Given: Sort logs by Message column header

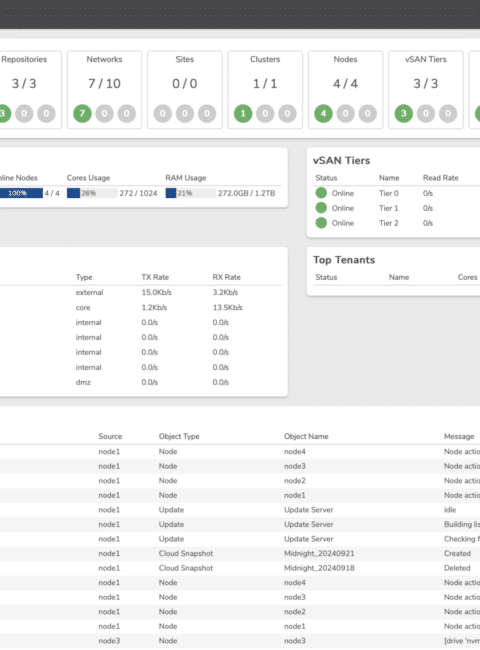Looking at the screenshot, I should point(459,437).
